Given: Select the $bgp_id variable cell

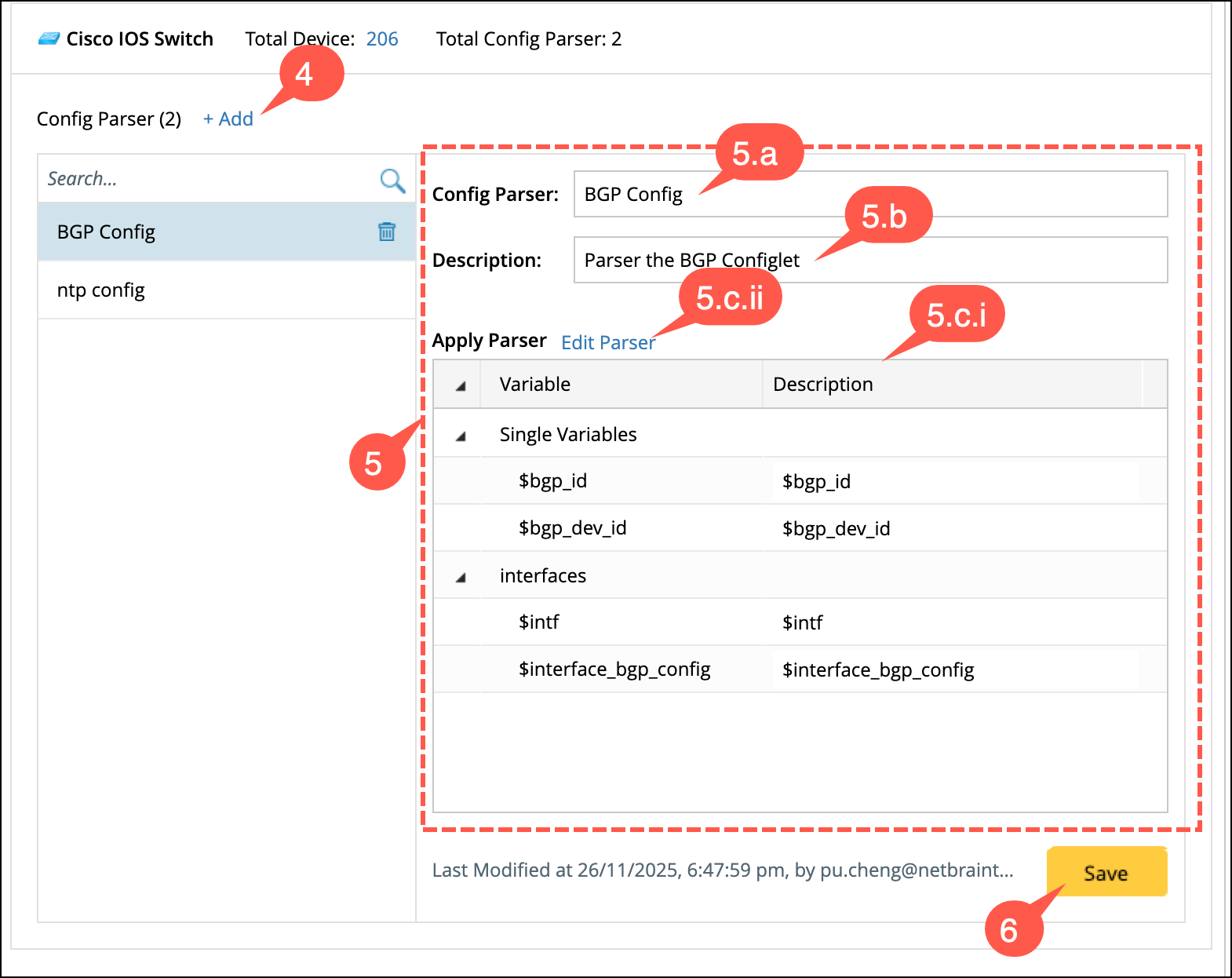Looking at the screenshot, I should (x=621, y=480).
